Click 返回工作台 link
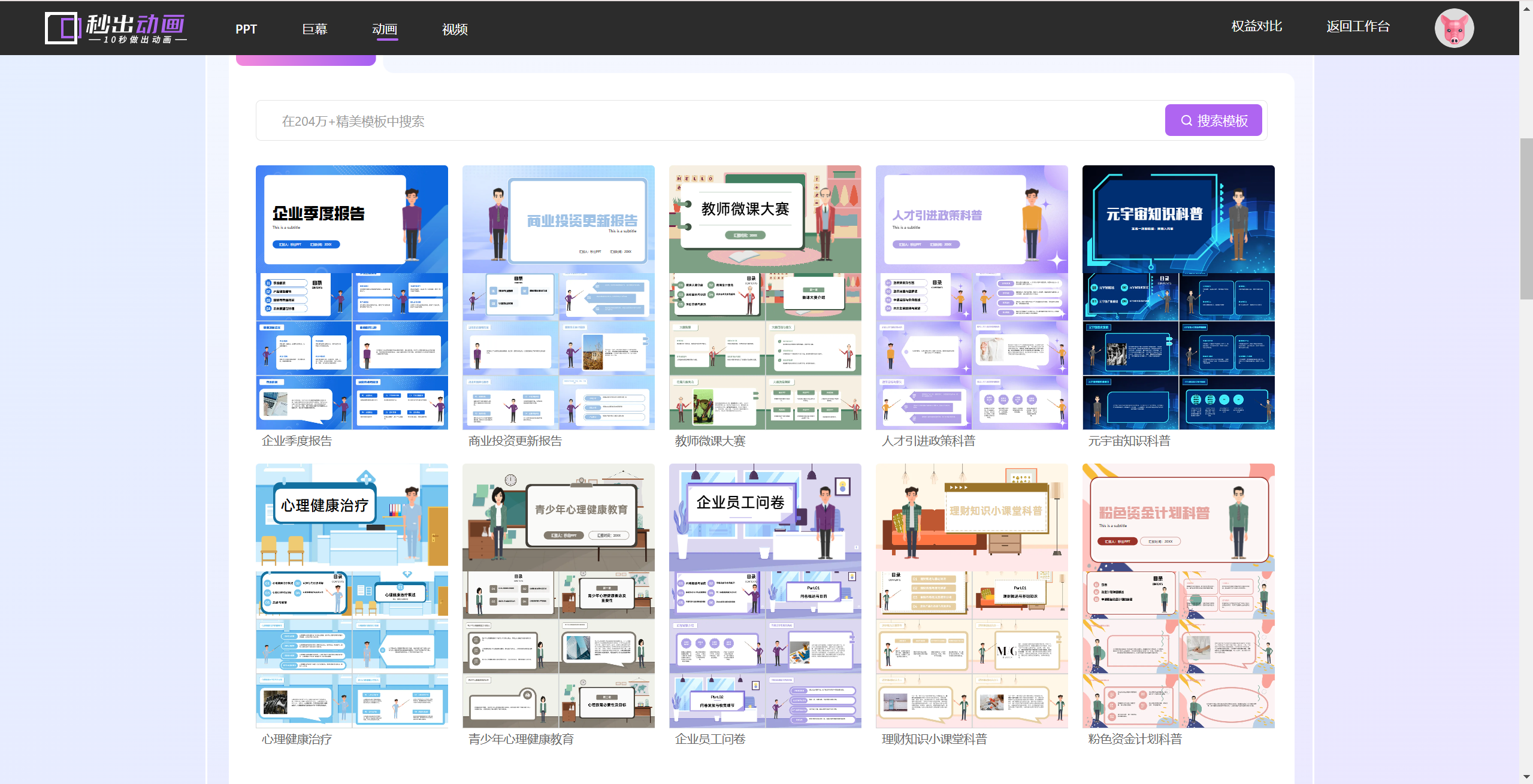The image size is (1533, 784). 1357,26
